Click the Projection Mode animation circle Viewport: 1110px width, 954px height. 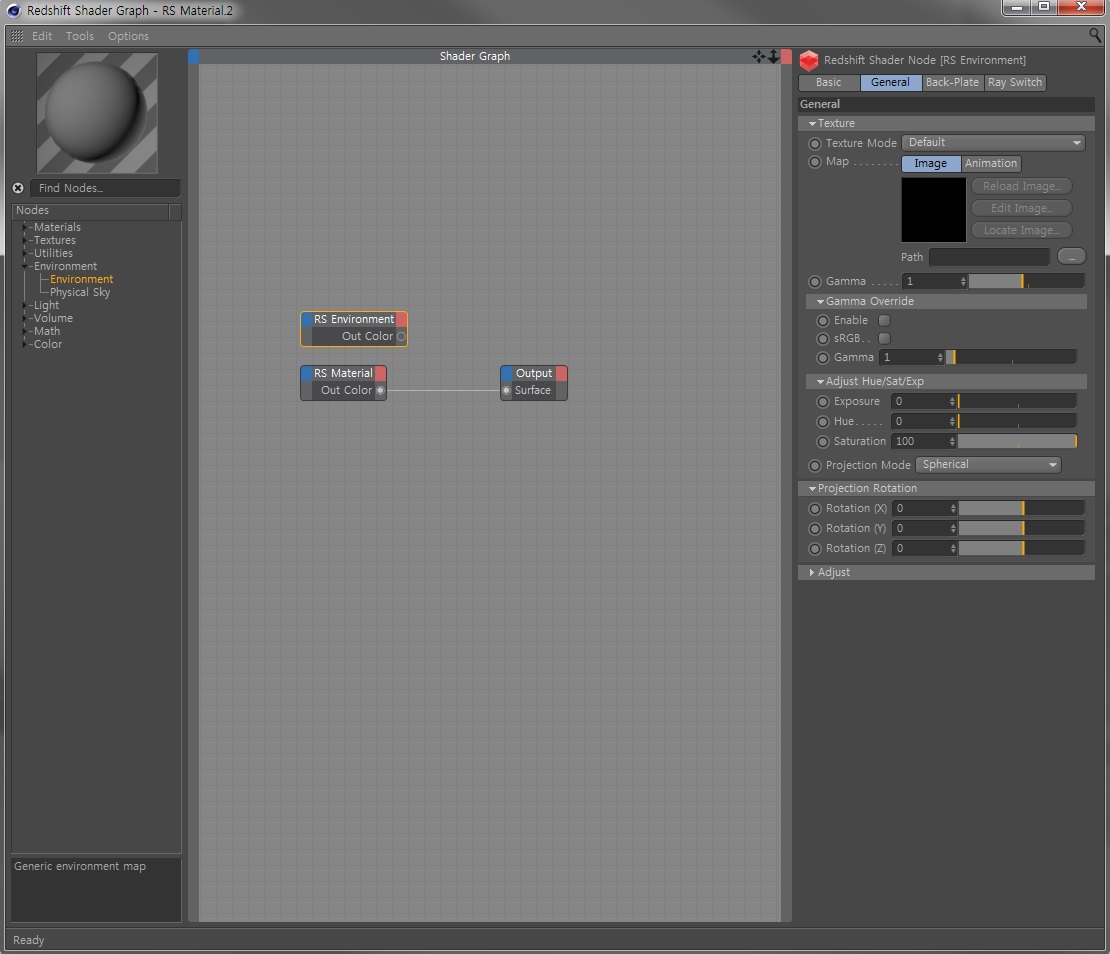pyautogui.click(x=815, y=466)
